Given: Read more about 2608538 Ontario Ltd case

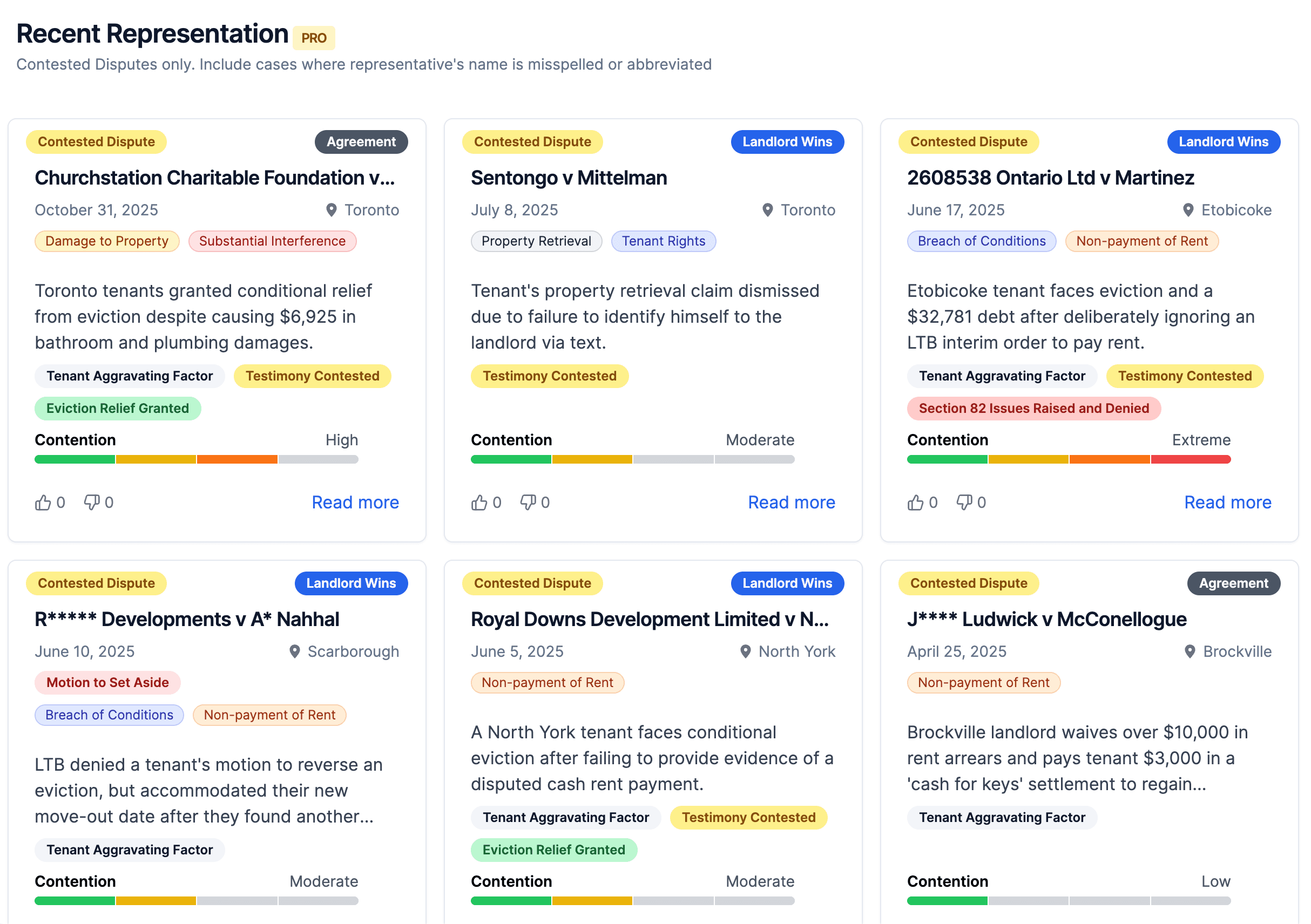Looking at the screenshot, I should pos(1228,503).
